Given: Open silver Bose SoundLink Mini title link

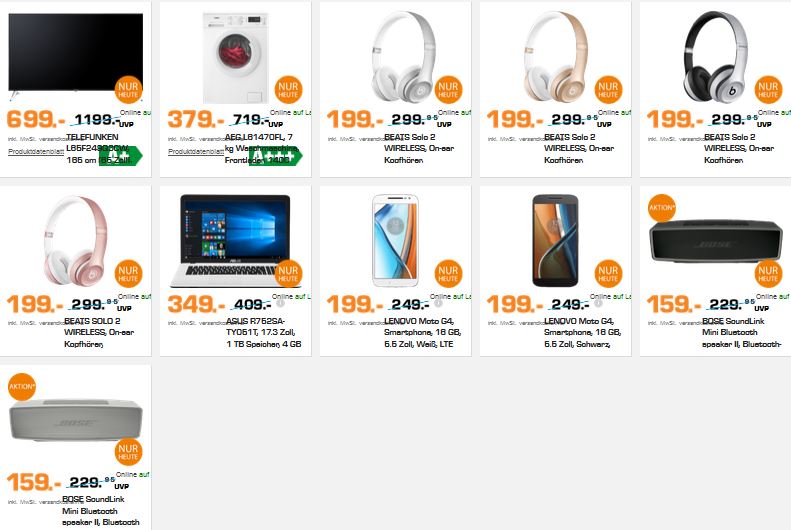Looking at the screenshot, I should click(x=100, y=510).
